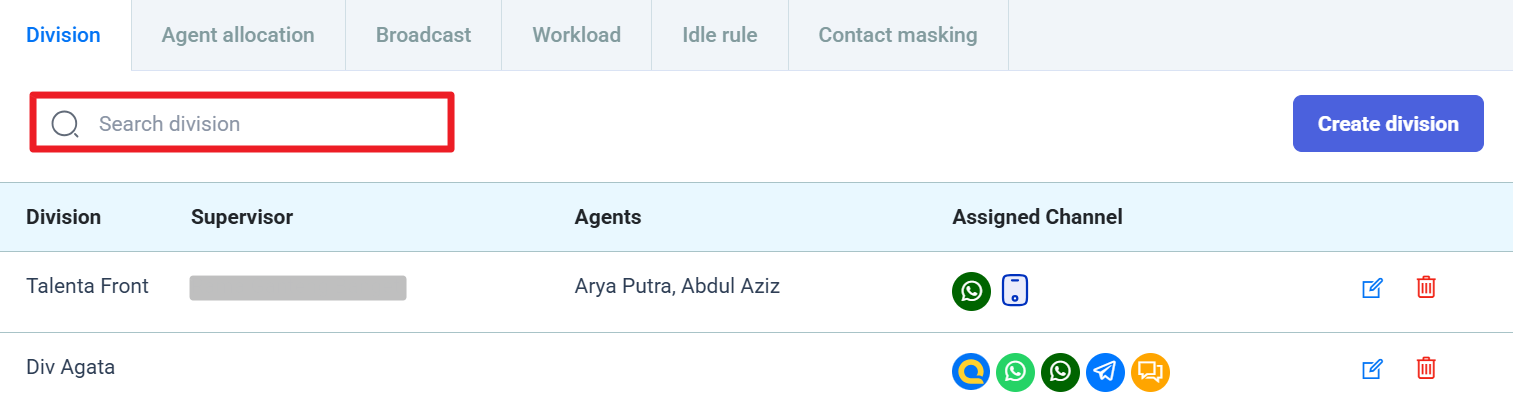Click the mobile phone channel icon for Talenta Front

[x=1015, y=291]
